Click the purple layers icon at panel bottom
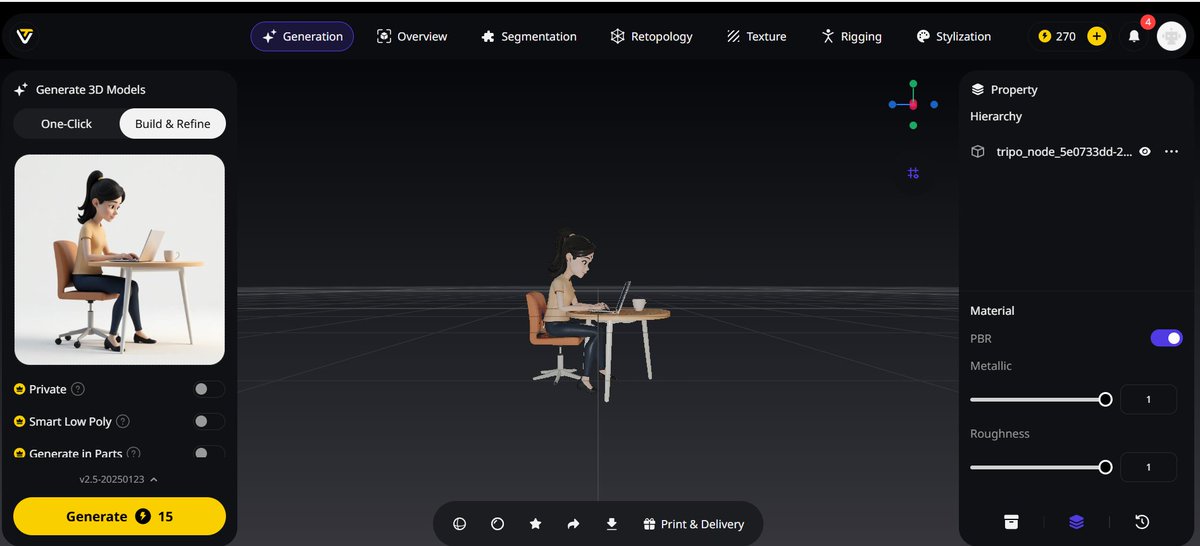This screenshot has height=546, width=1200. click(x=1076, y=522)
